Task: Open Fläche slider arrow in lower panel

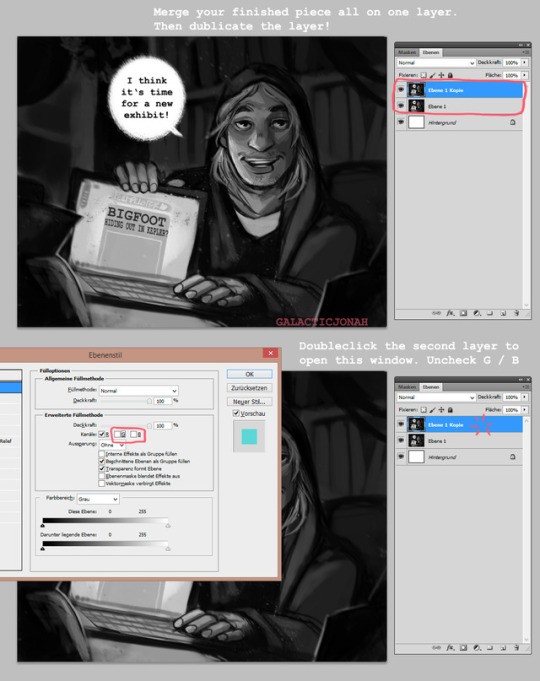Action: 525,410
